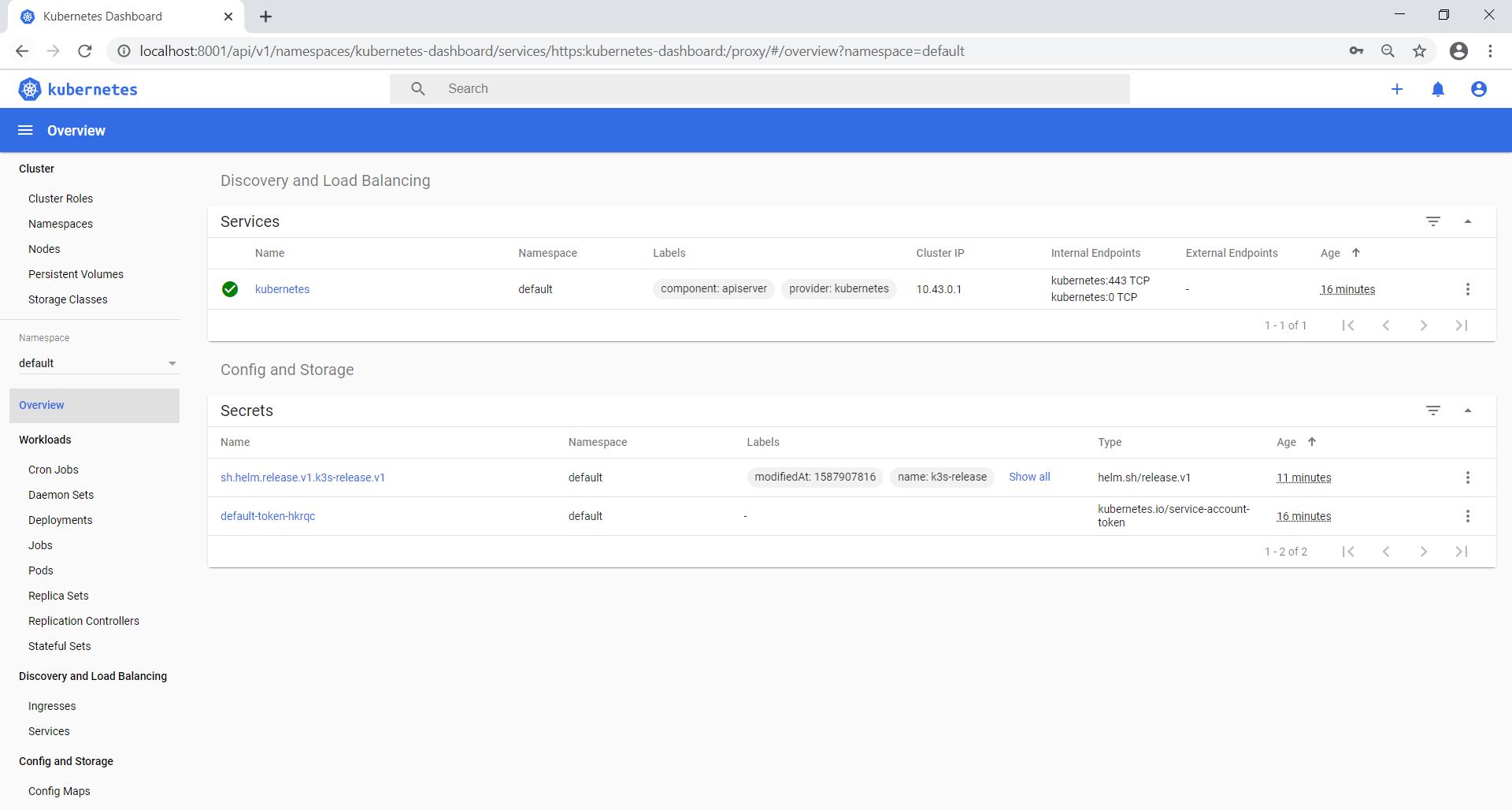Click the filter icon in Services card
Viewport: 1512px width, 810px height.
tap(1432, 222)
